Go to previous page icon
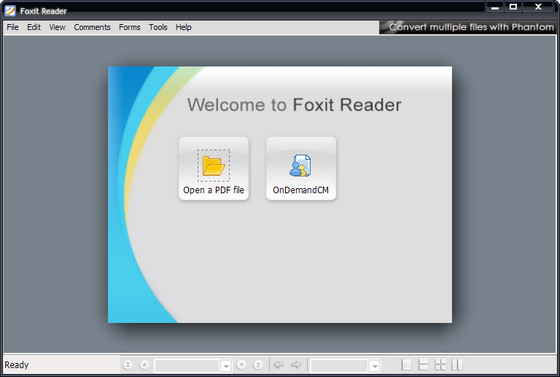The height and width of the screenshot is (377, 560). tap(144, 365)
